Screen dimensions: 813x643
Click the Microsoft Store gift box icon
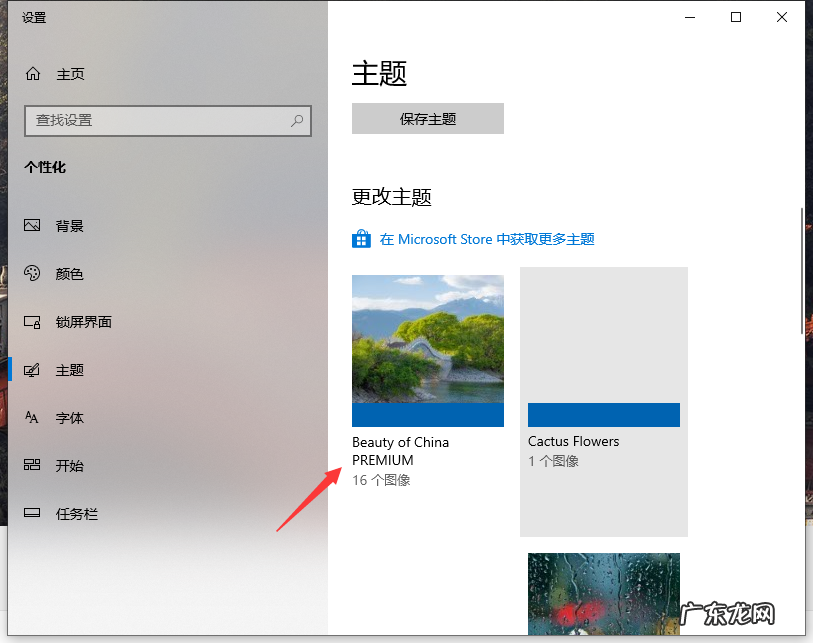[x=361, y=239]
